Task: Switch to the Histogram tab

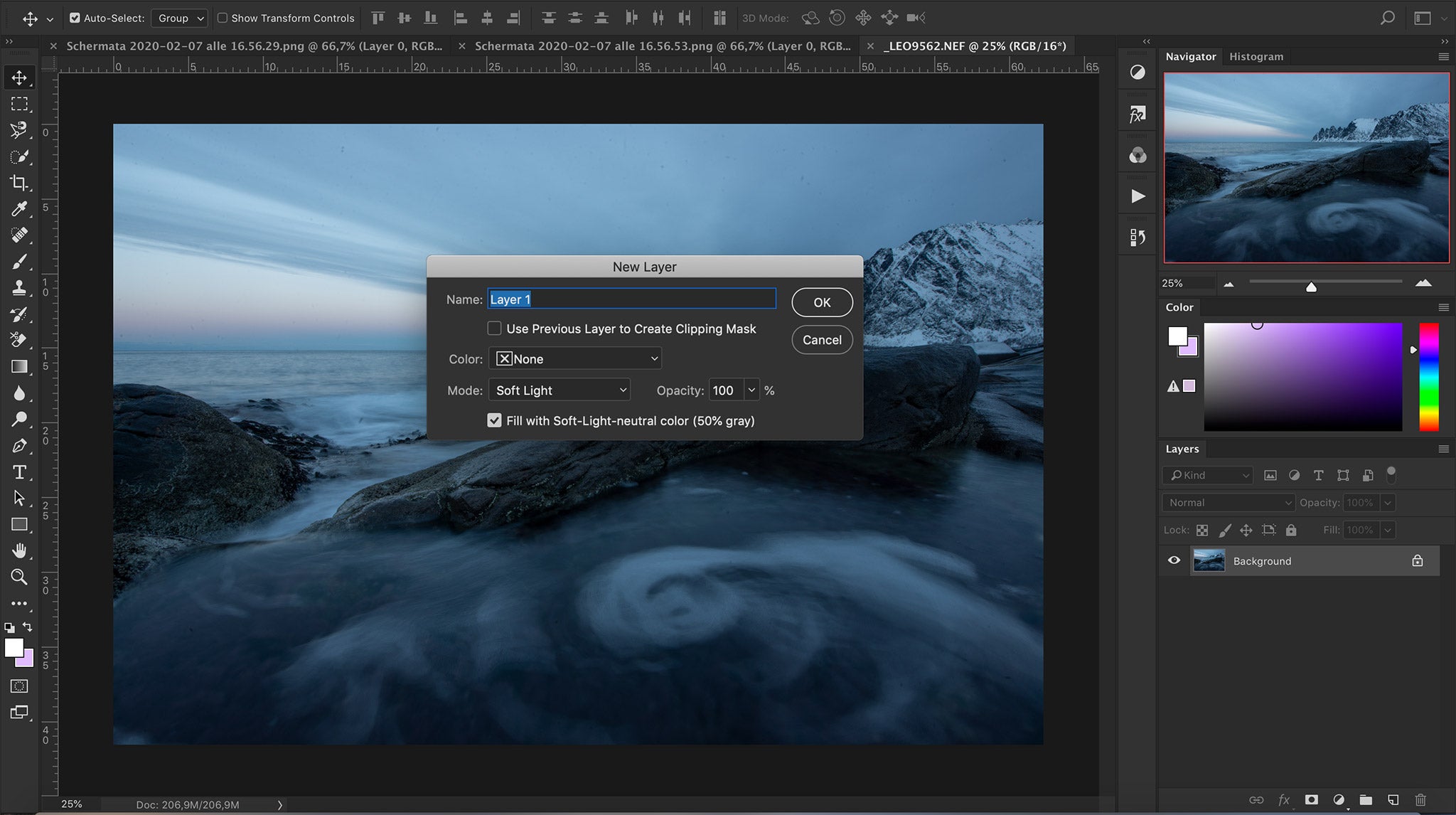Action: (x=1256, y=56)
